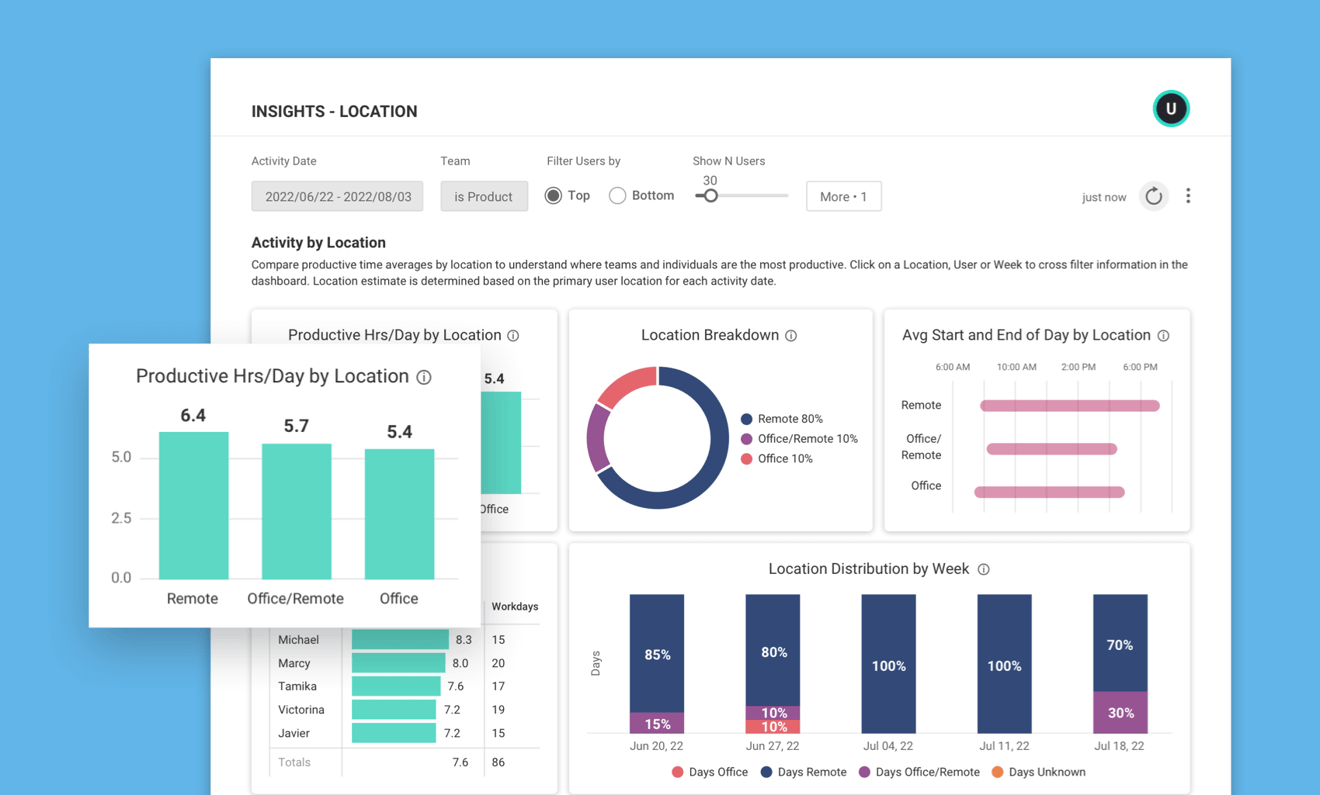Open the Team 'is Product' filter
1320x795 pixels.
coord(484,196)
